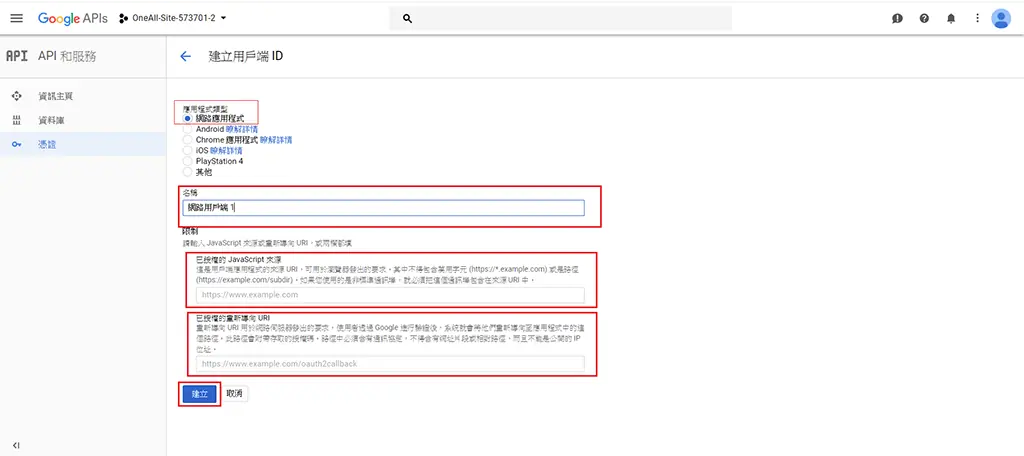Open the notifications bell
The image size is (1024, 456).
tap(951, 19)
